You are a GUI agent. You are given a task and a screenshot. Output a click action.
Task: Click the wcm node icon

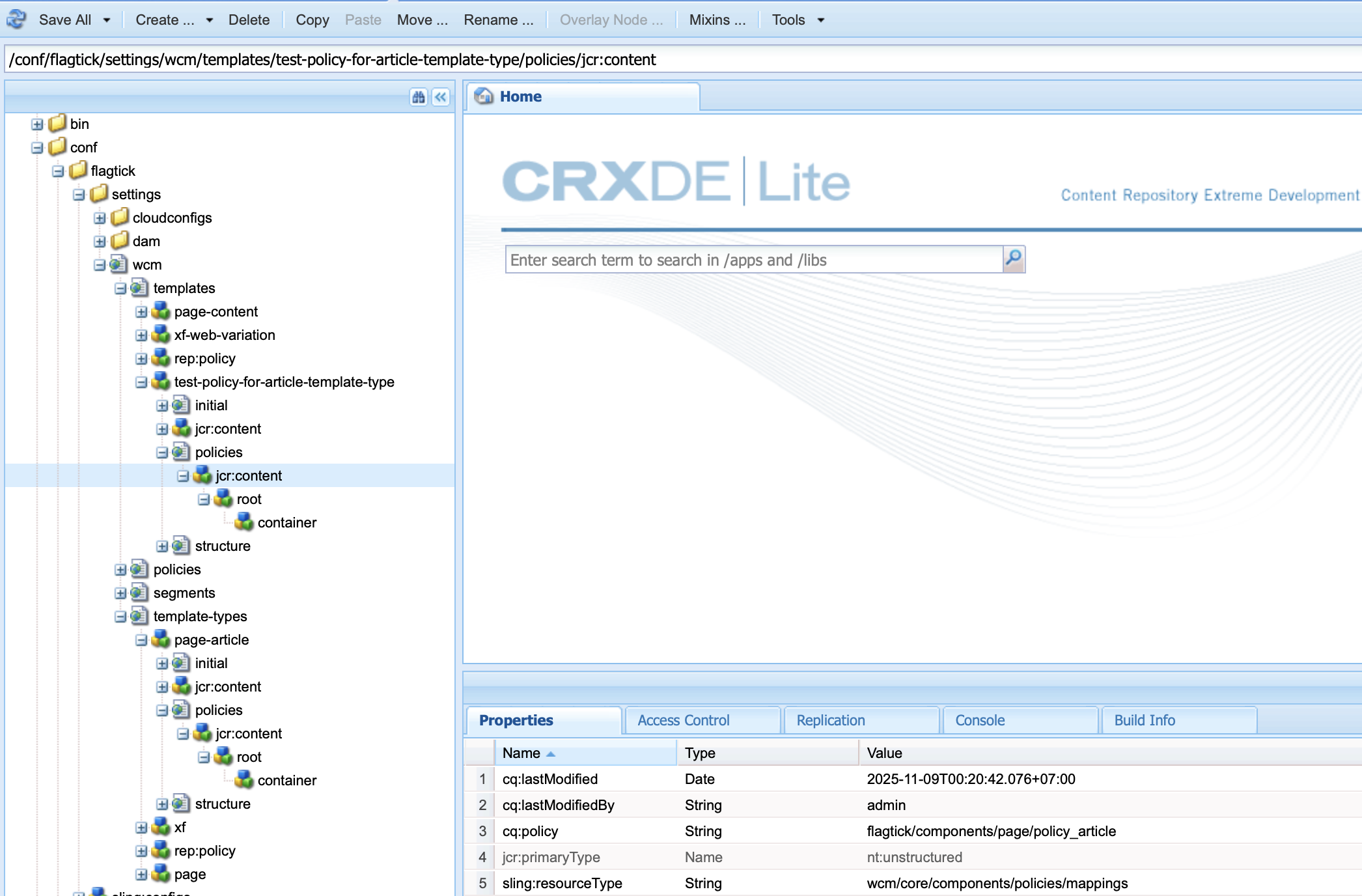[118, 264]
